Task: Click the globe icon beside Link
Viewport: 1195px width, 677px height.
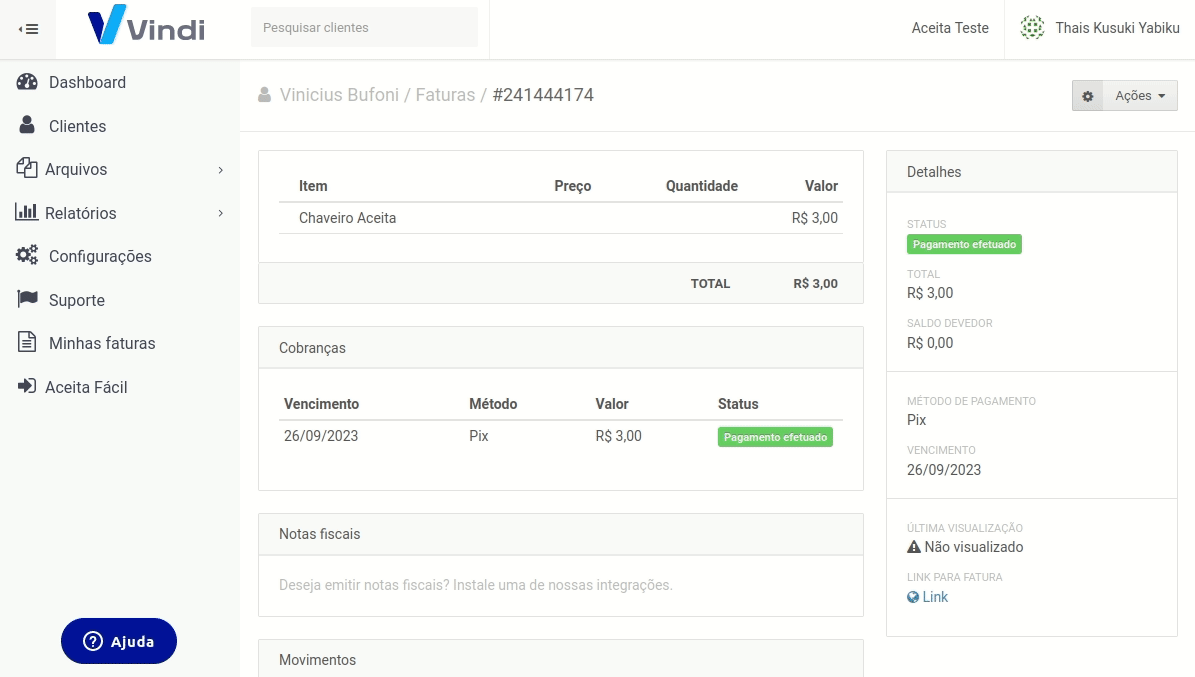Action: [x=913, y=597]
